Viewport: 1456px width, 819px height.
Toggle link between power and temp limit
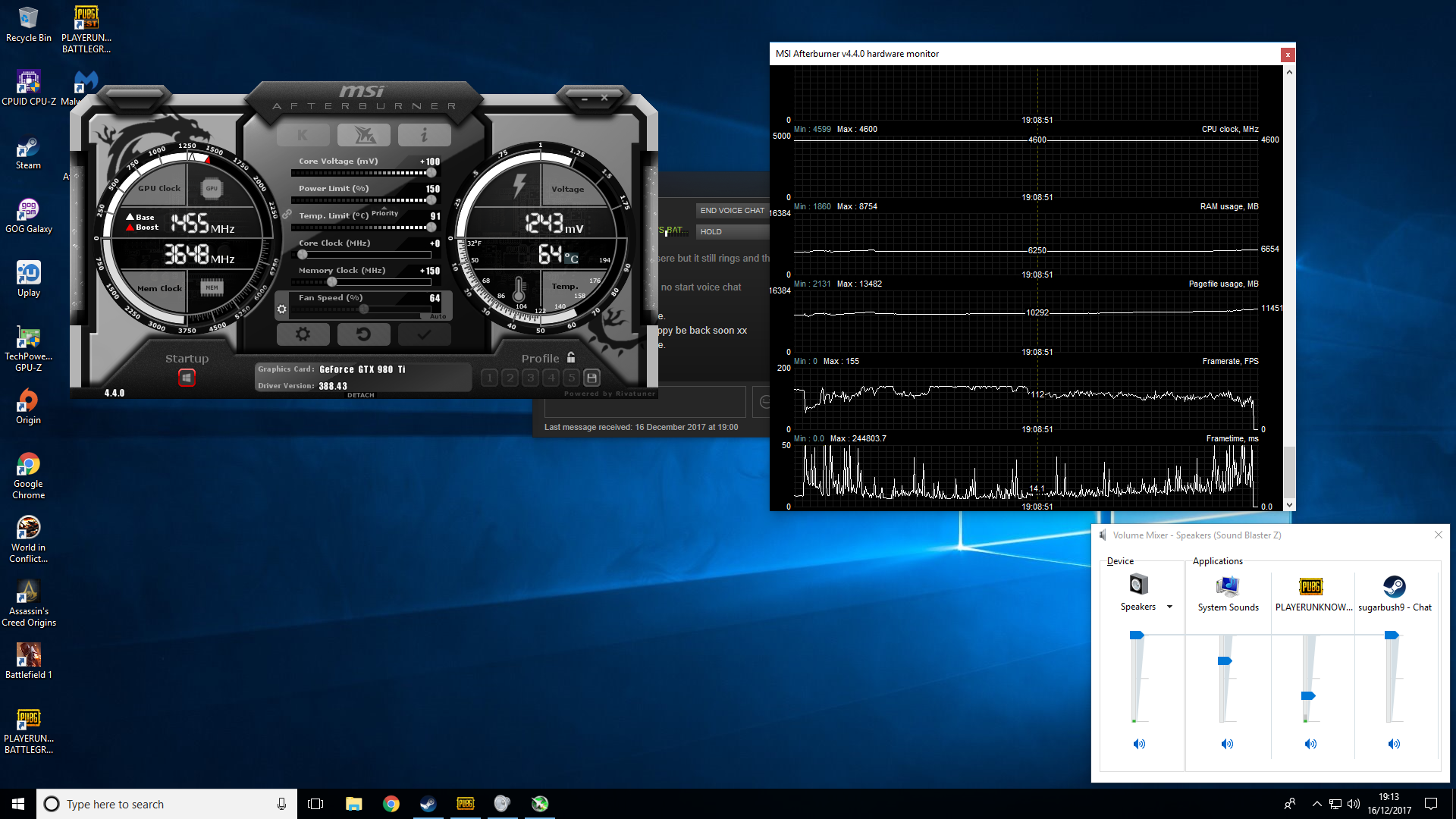[287, 215]
